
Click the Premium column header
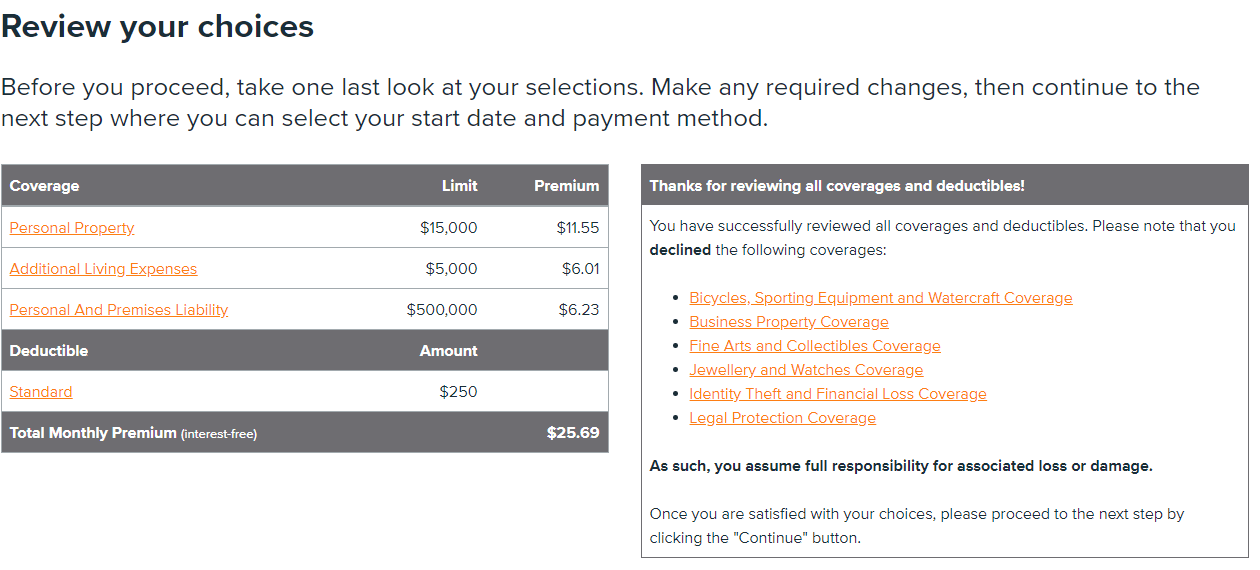[x=566, y=186]
